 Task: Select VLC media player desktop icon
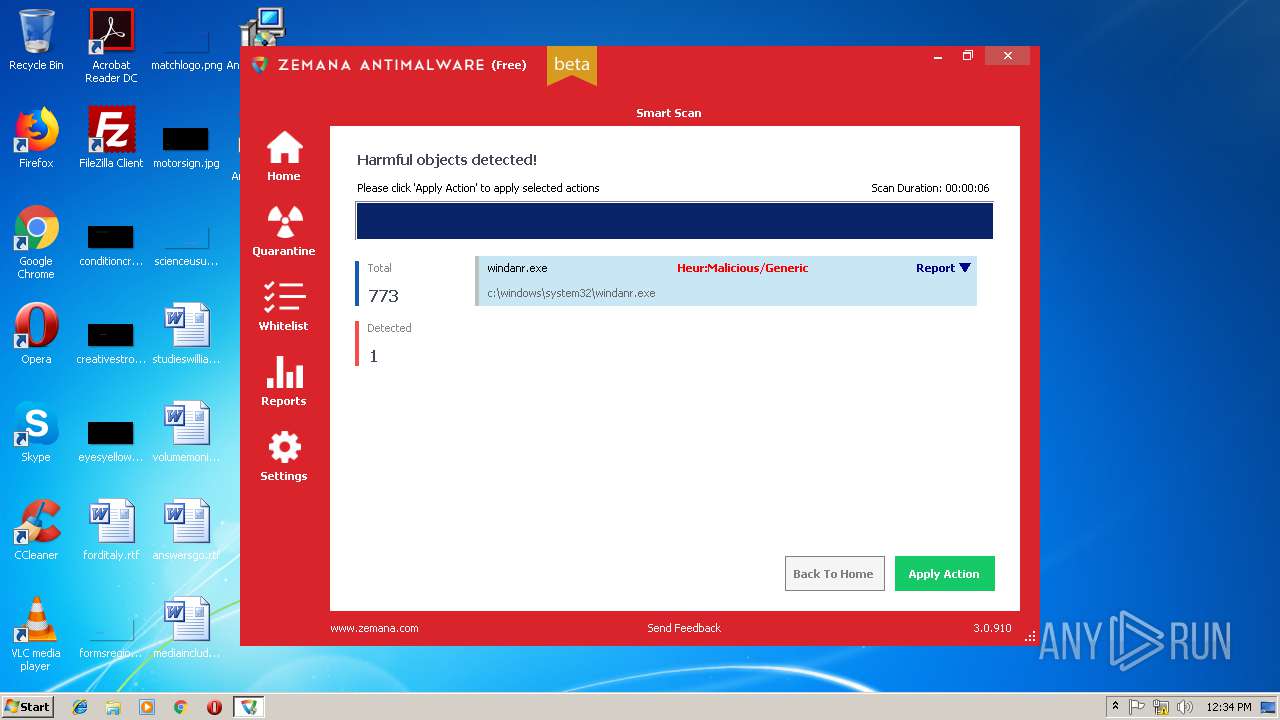coord(36,634)
